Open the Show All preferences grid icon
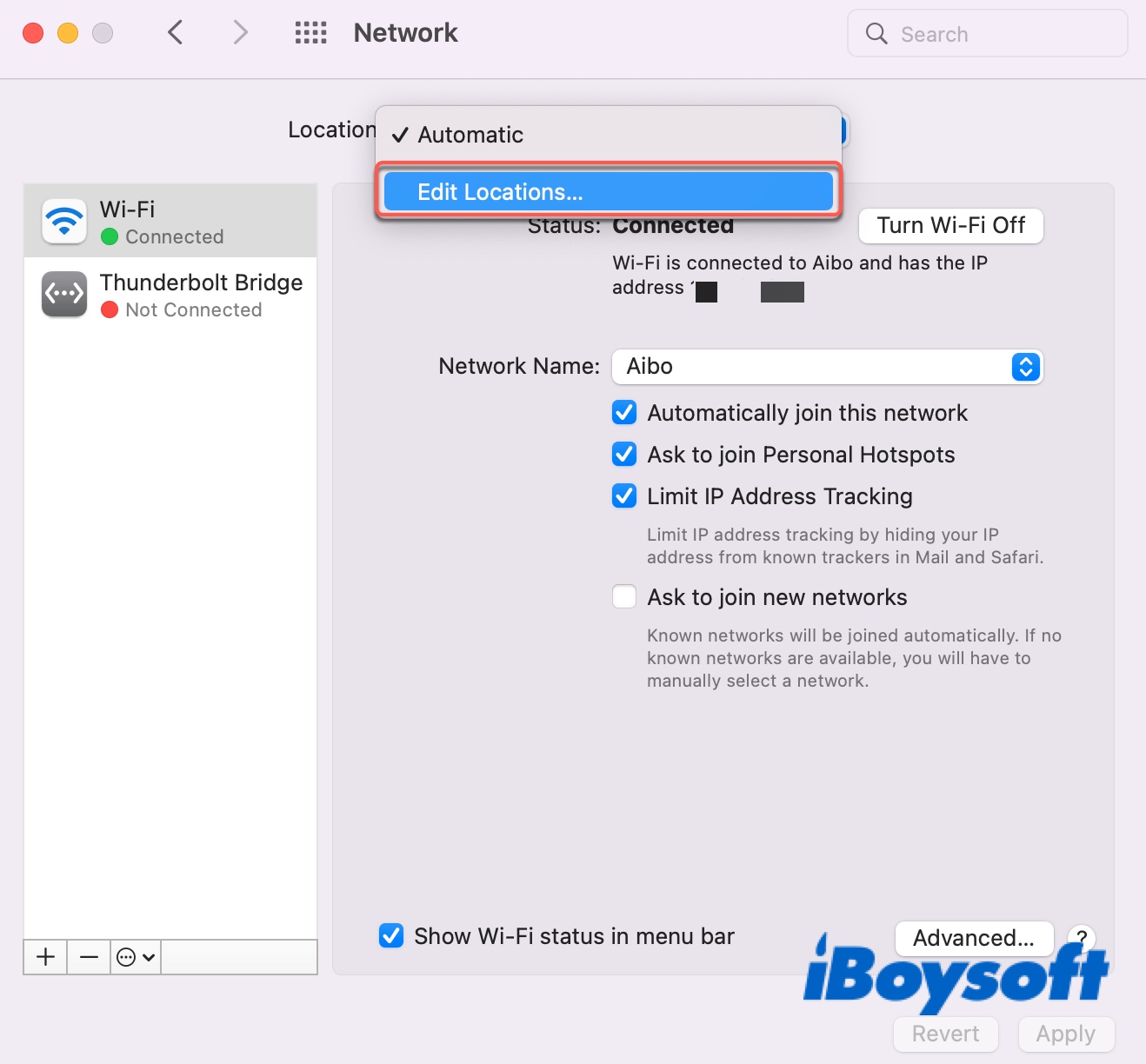Viewport: 1146px width, 1064px height. pos(310,32)
